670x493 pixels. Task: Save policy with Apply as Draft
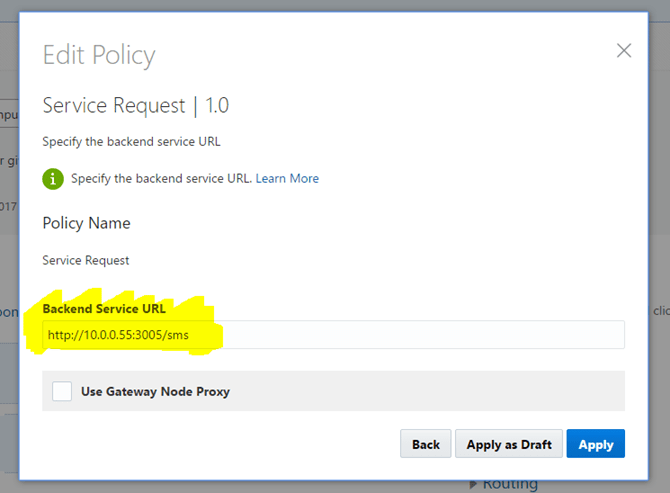[508, 444]
